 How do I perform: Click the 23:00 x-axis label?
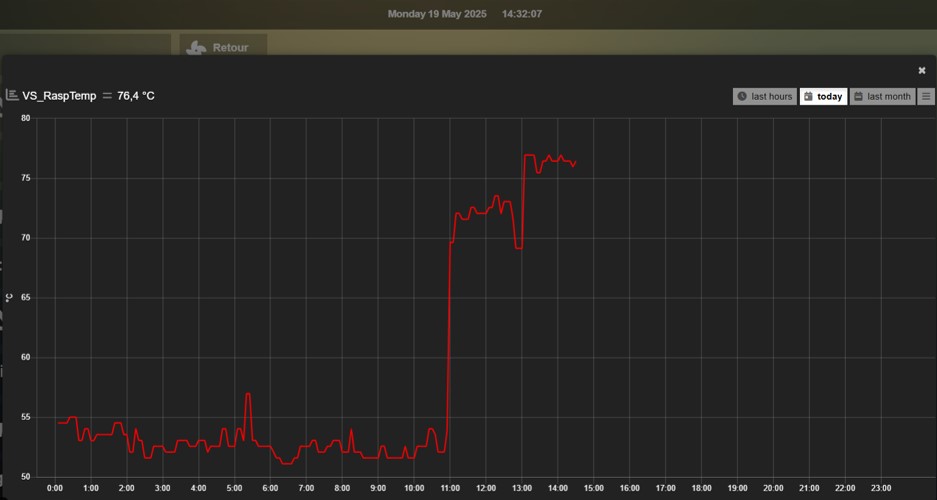pos(881,488)
